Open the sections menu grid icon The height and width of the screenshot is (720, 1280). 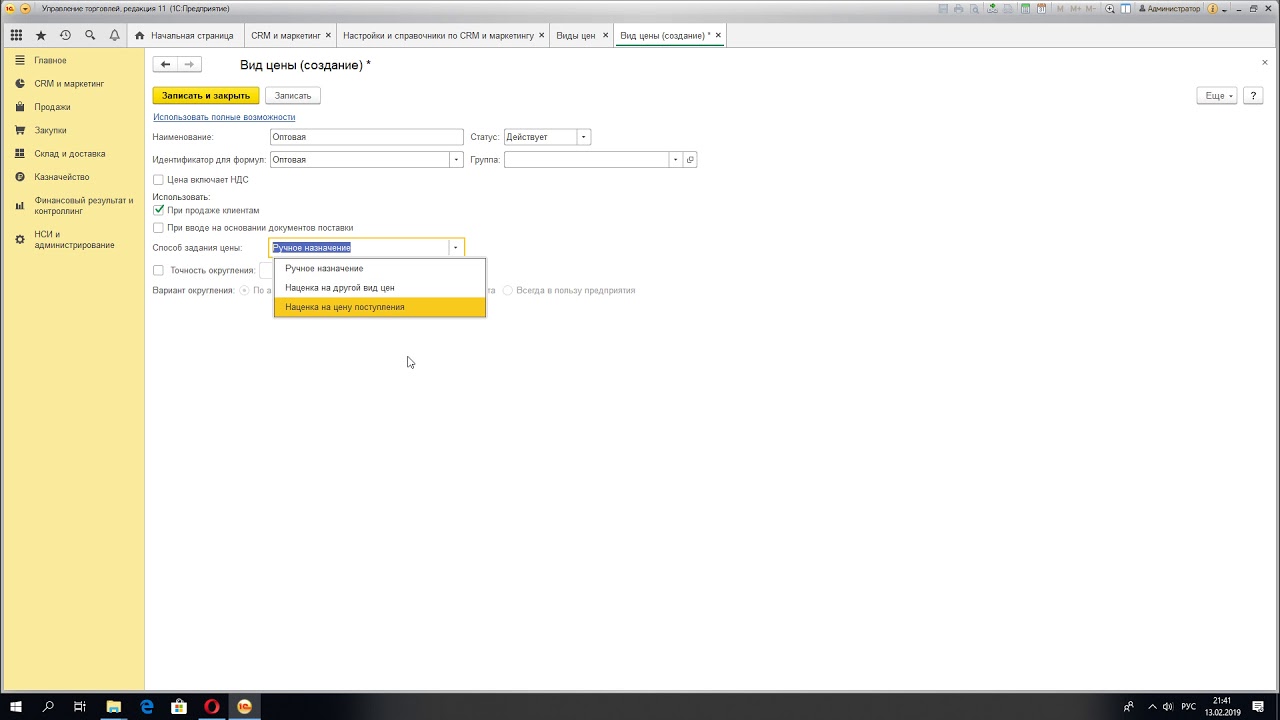[17, 35]
